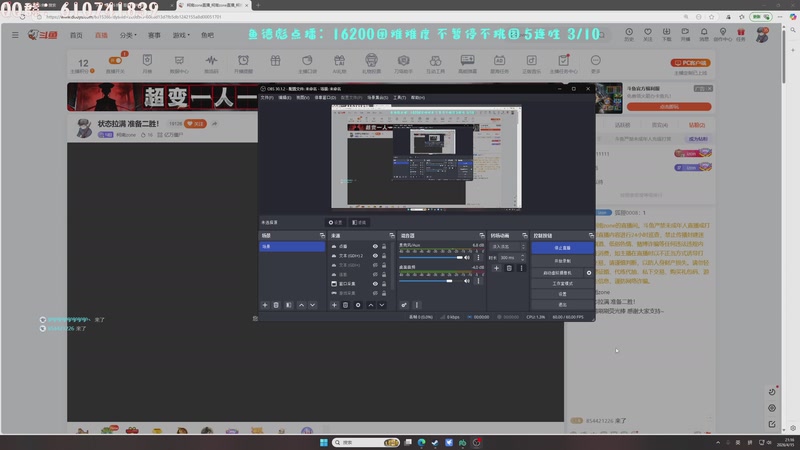This screenshot has height=450, width=800.
Task: Move scene up in OBS Scenes panel
Action: coord(302,305)
